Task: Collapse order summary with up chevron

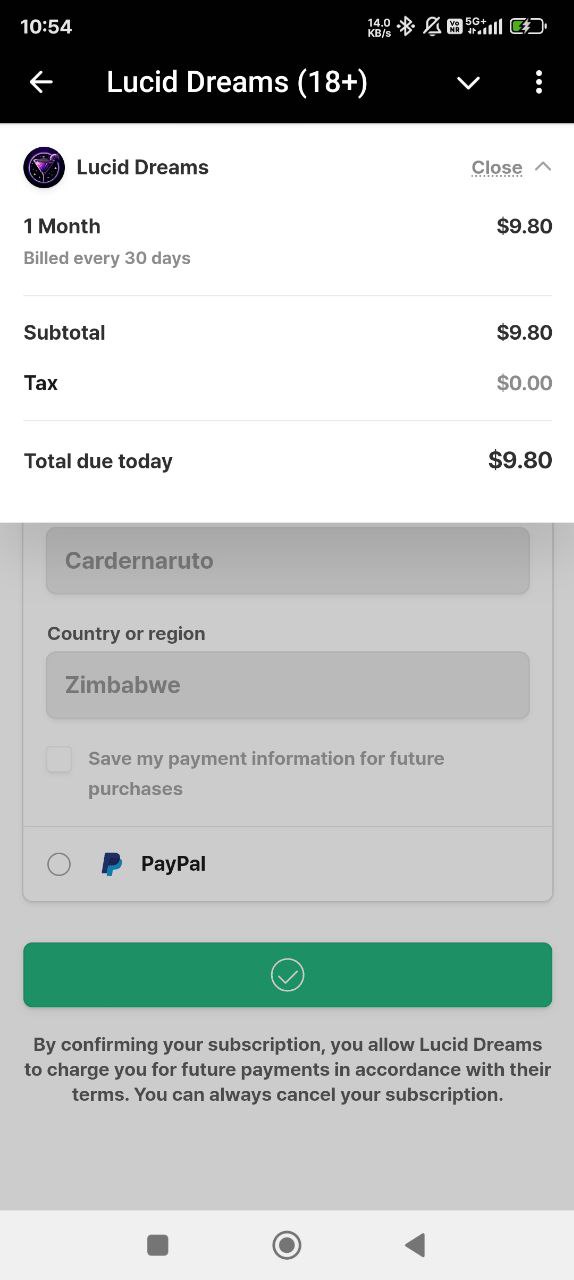Action: coord(543,166)
